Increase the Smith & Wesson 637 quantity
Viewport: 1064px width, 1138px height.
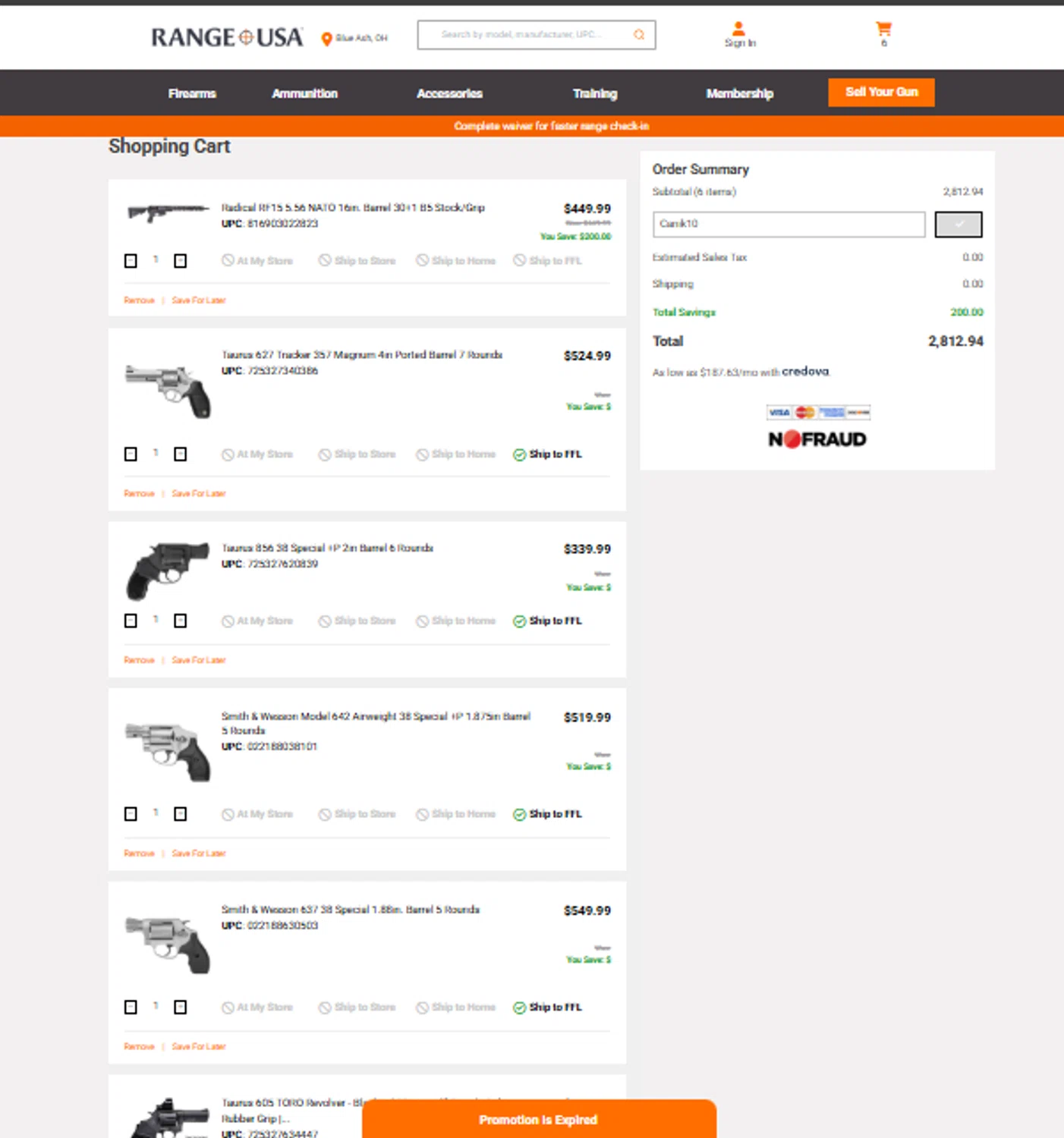[x=180, y=1008]
